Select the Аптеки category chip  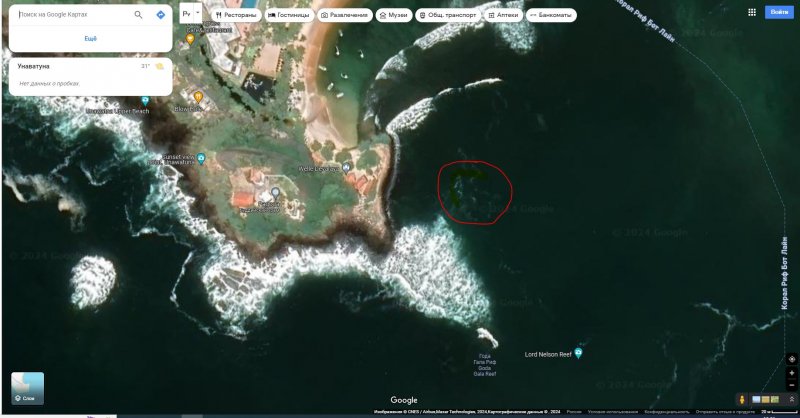(x=503, y=16)
